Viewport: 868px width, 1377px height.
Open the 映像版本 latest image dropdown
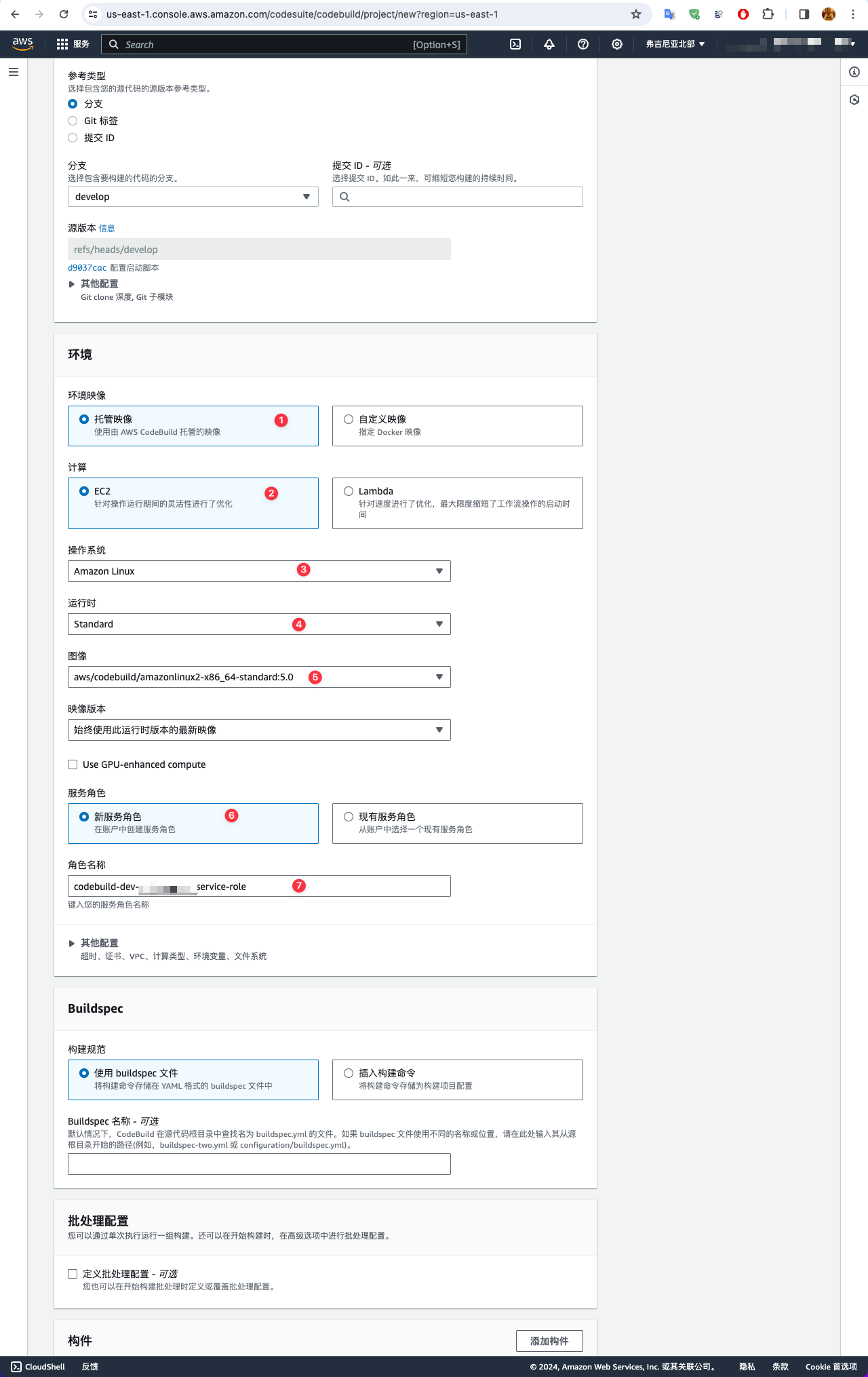pos(259,730)
